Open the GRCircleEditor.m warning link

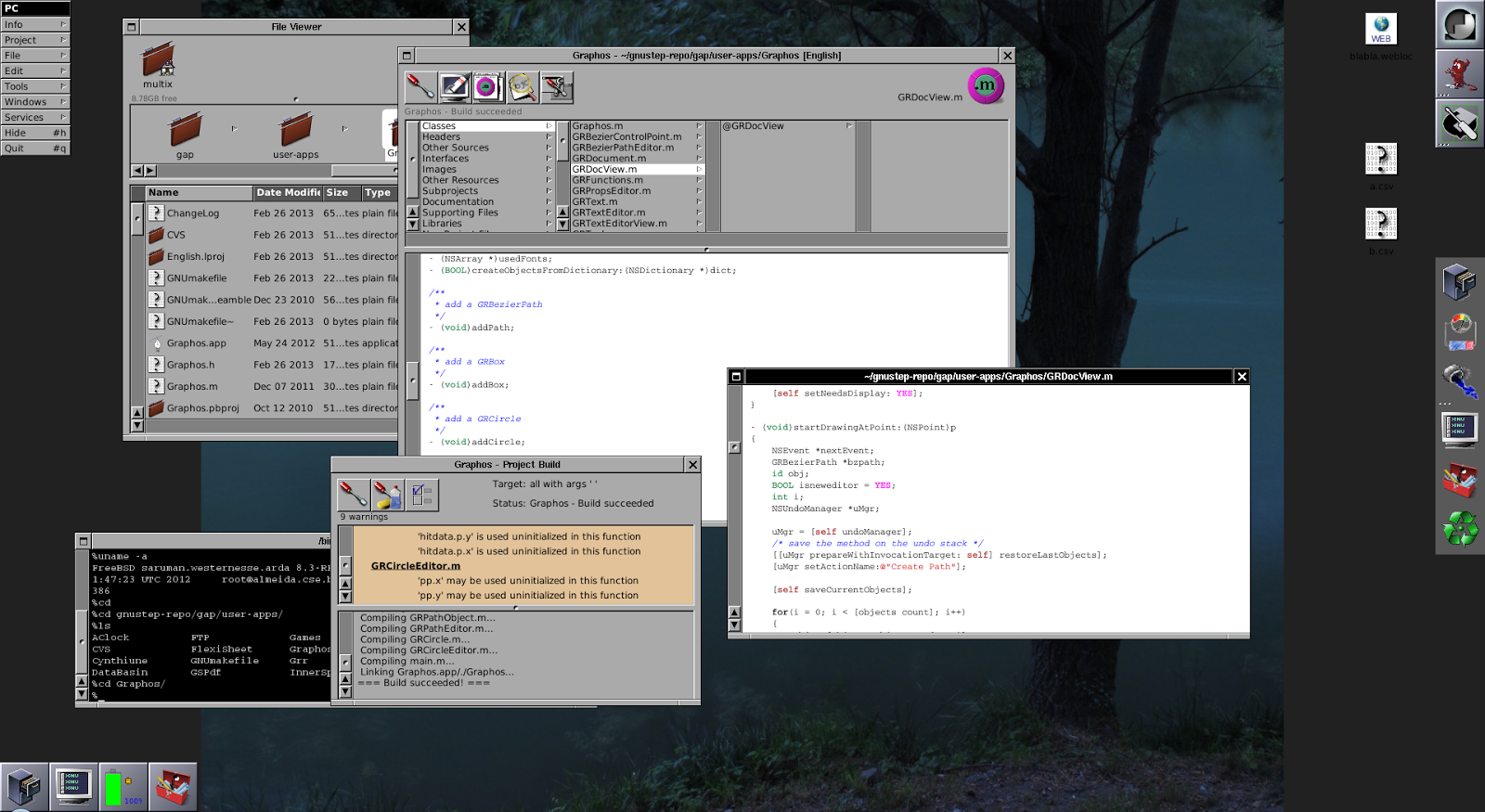tap(416, 566)
